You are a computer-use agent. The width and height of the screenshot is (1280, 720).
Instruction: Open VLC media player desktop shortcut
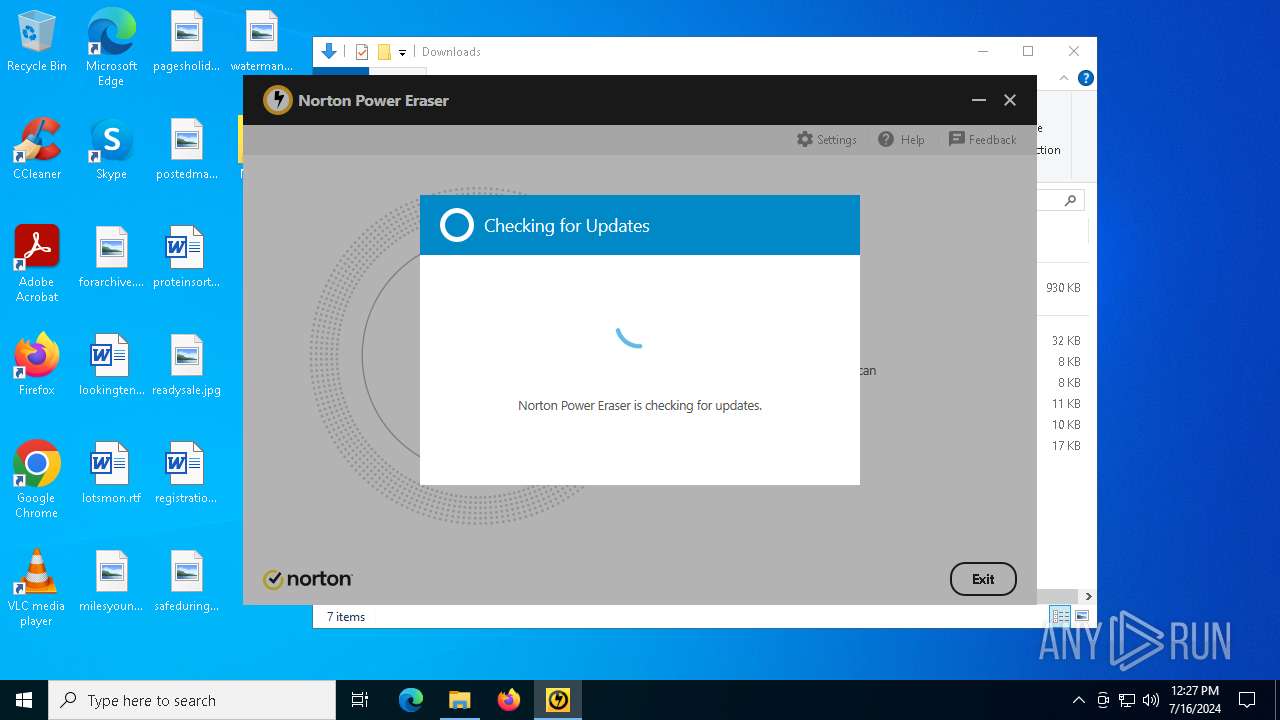[x=37, y=588]
